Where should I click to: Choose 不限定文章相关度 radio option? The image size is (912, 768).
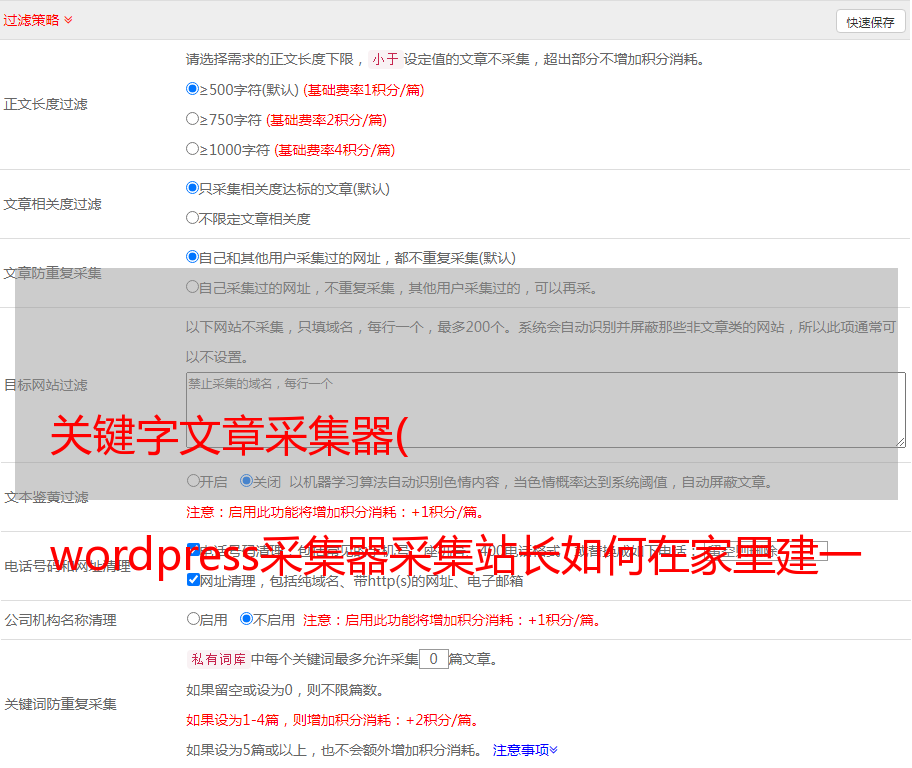coord(193,218)
